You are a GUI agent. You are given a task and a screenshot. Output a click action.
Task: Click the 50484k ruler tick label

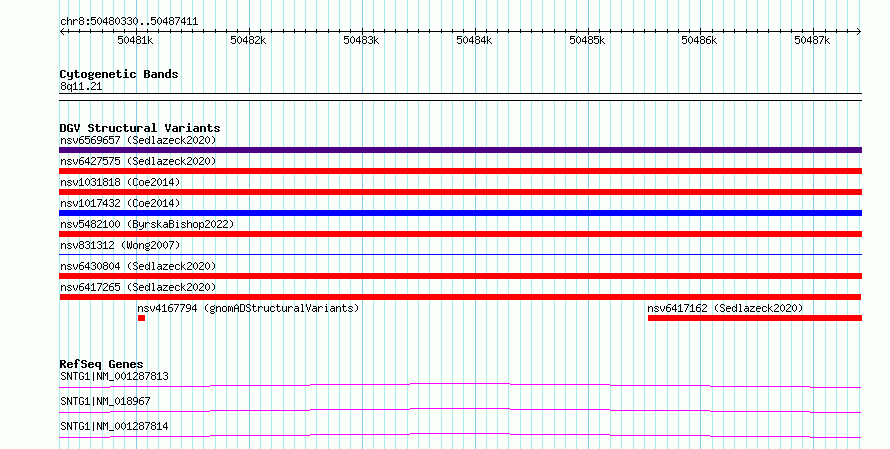(x=474, y=40)
